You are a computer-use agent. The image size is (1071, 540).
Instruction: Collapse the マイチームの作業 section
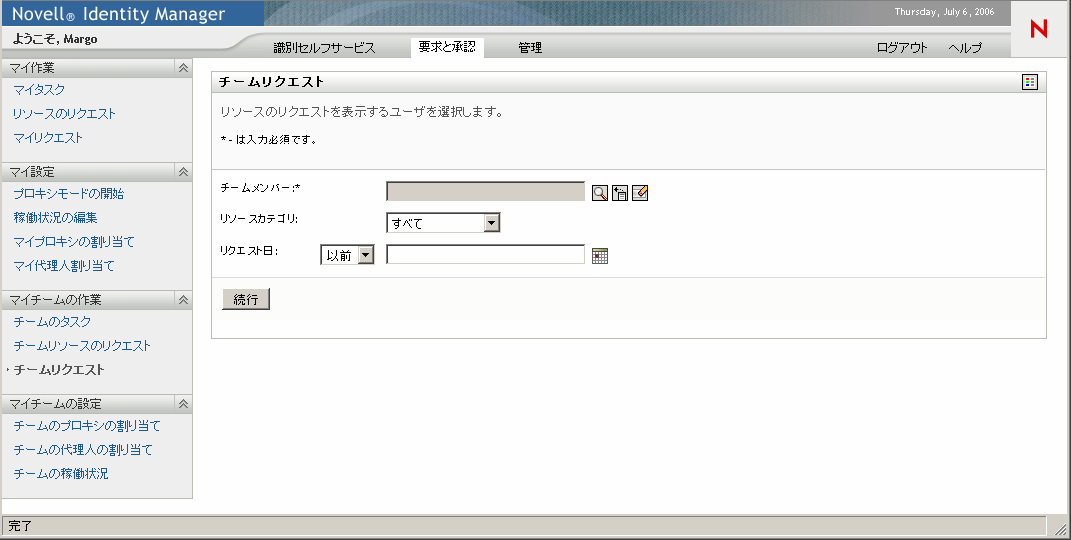[183, 300]
